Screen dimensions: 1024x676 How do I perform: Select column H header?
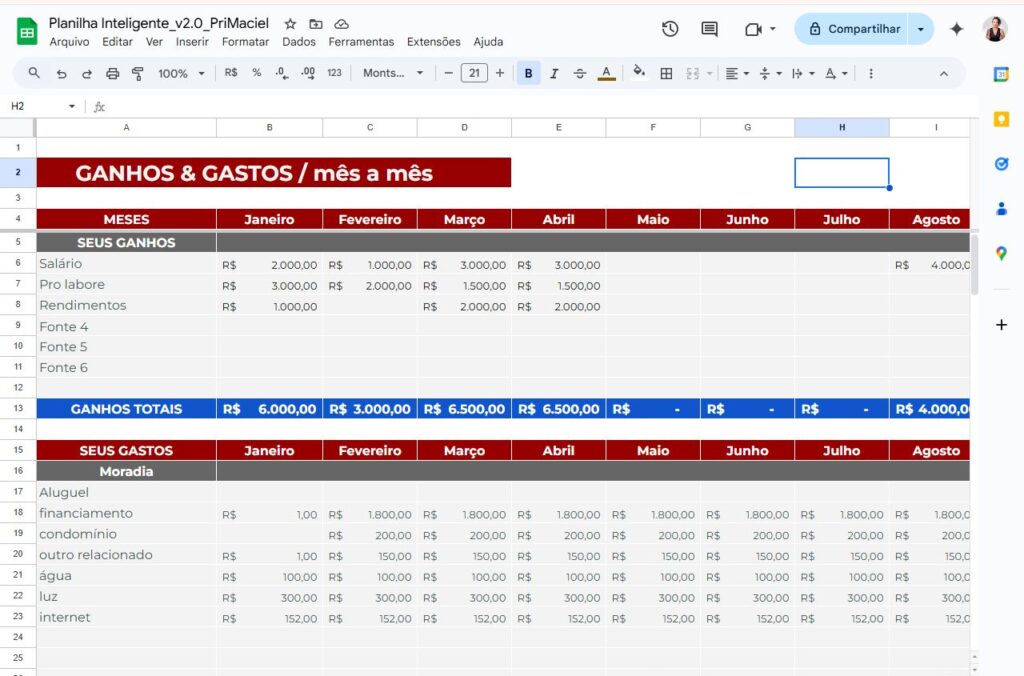click(x=842, y=127)
